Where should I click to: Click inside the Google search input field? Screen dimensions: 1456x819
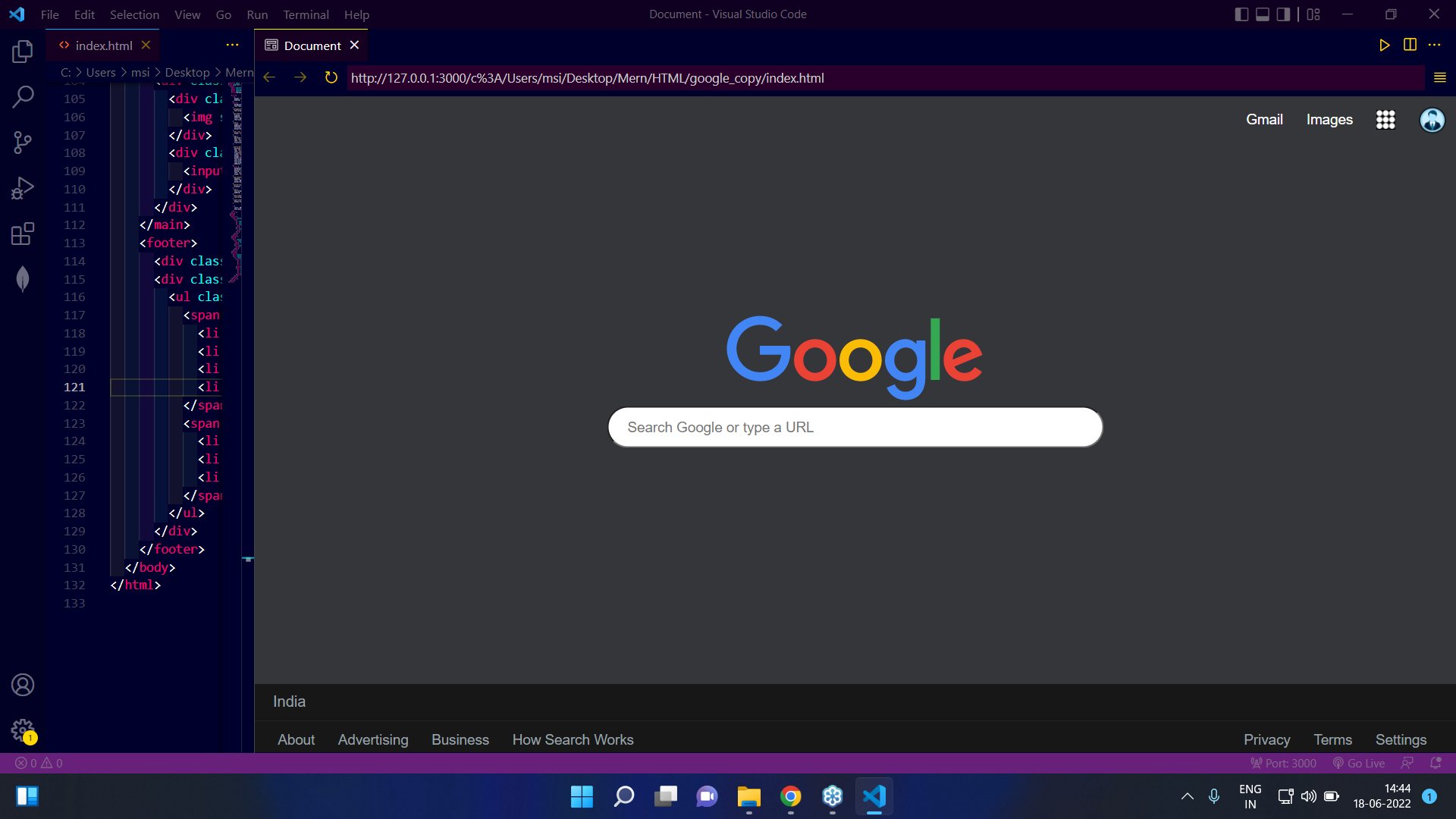[855, 427]
